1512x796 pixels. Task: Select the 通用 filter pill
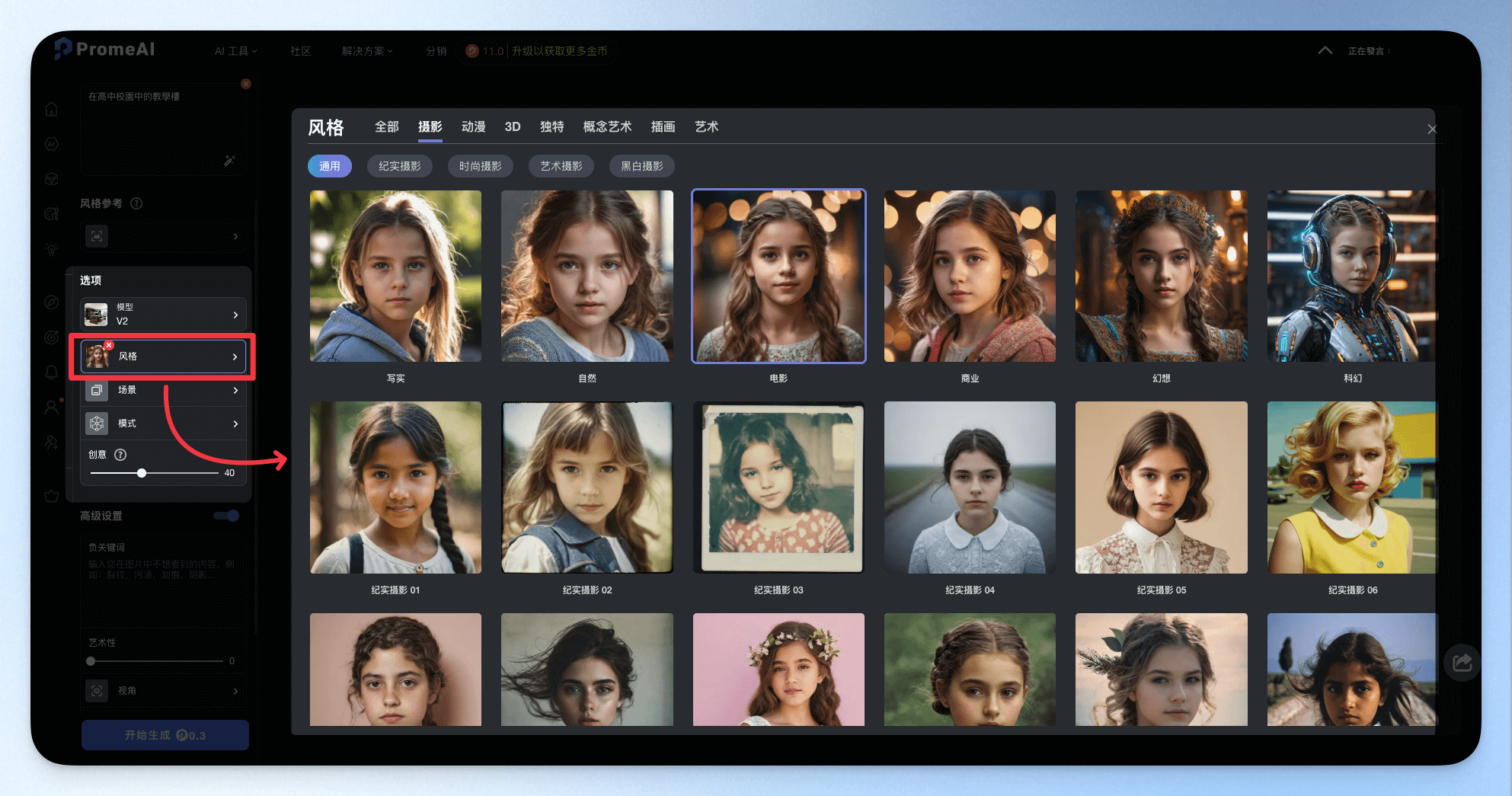click(x=330, y=166)
